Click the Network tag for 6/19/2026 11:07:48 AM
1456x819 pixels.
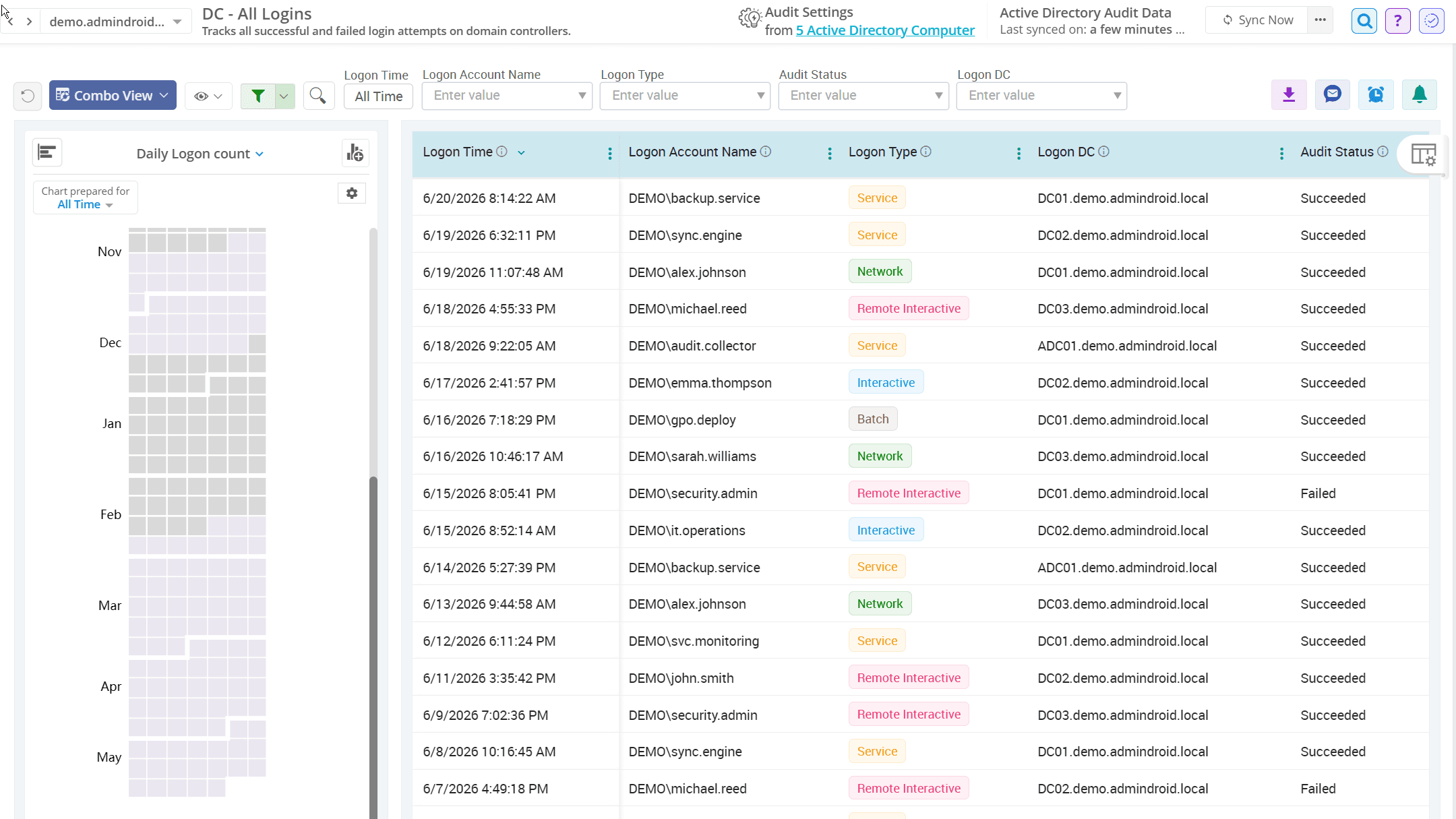pyautogui.click(x=880, y=272)
